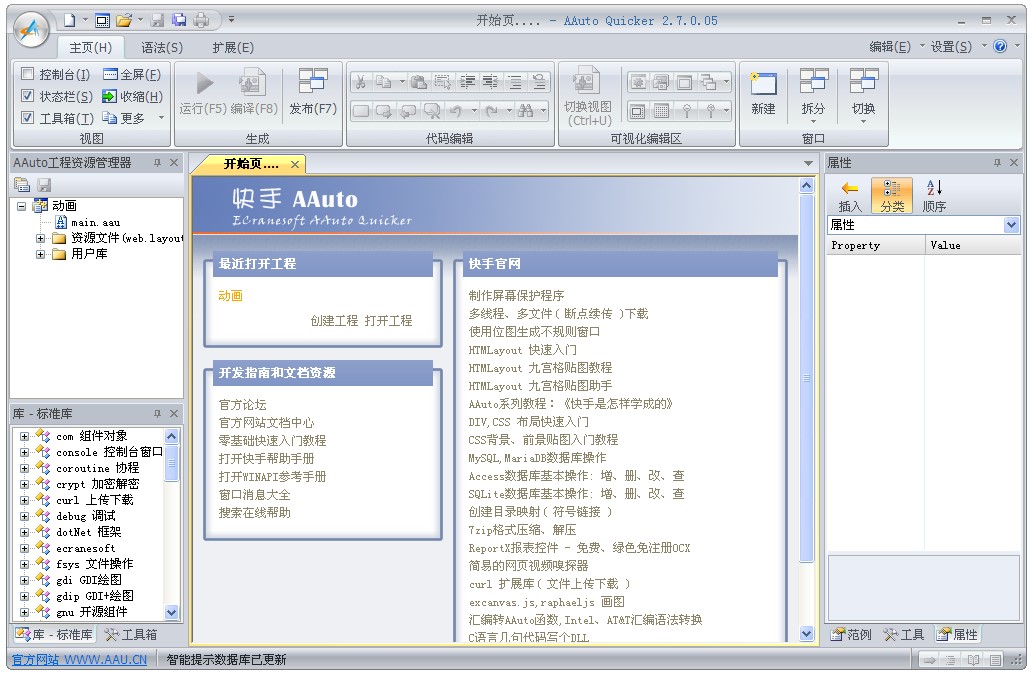Click the new file icon in quick access bar

[69, 20]
